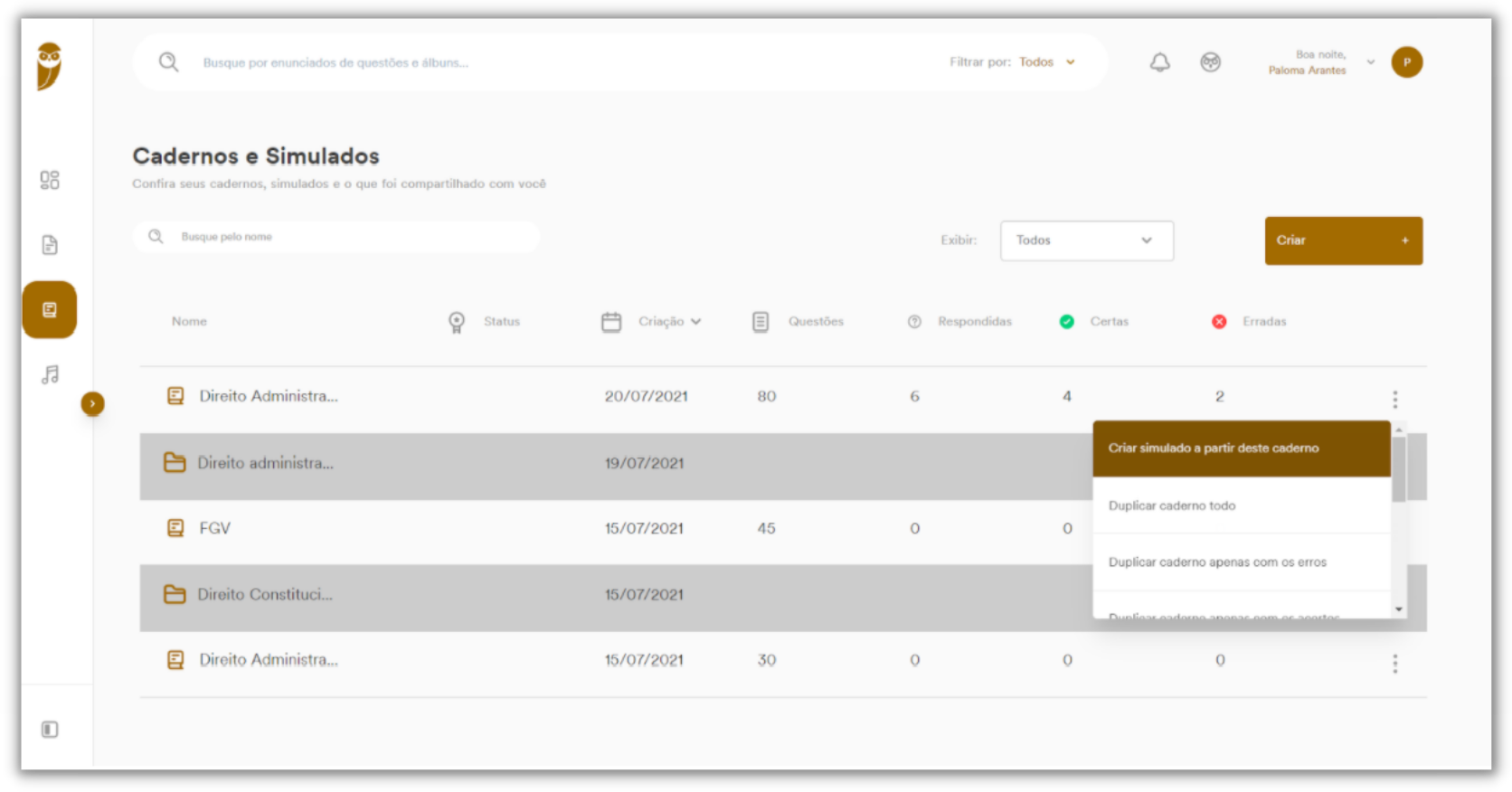
Task: Open the notifications bell icon
Action: coord(1159,62)
